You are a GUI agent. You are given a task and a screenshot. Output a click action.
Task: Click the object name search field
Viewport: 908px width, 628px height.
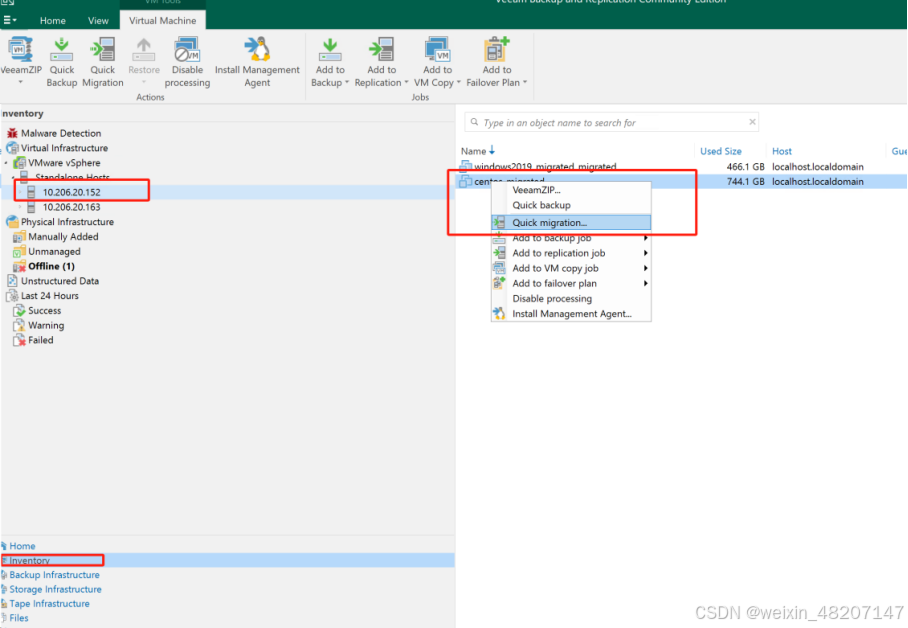tap(611, 123)
